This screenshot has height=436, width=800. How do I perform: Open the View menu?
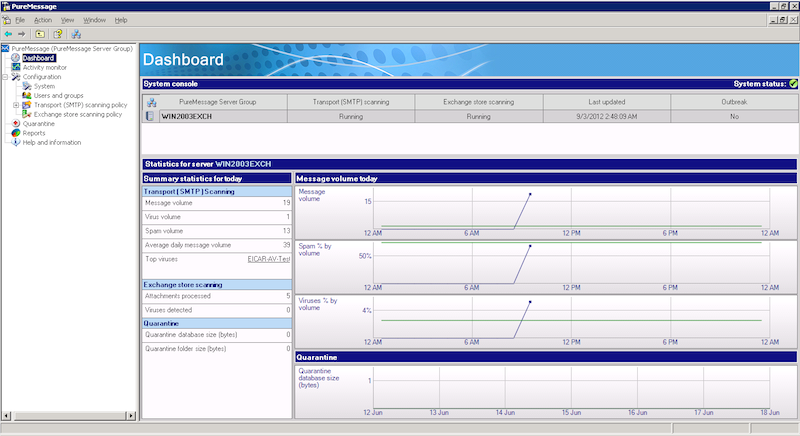[67, 20]
